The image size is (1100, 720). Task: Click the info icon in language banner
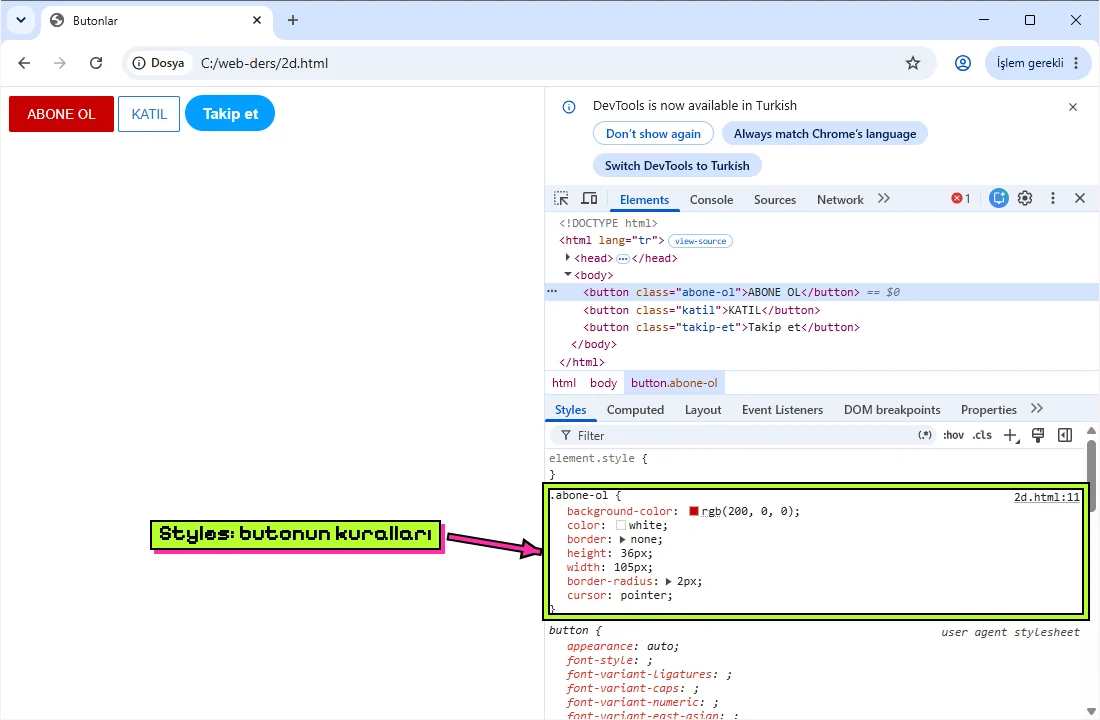point(569,107)
